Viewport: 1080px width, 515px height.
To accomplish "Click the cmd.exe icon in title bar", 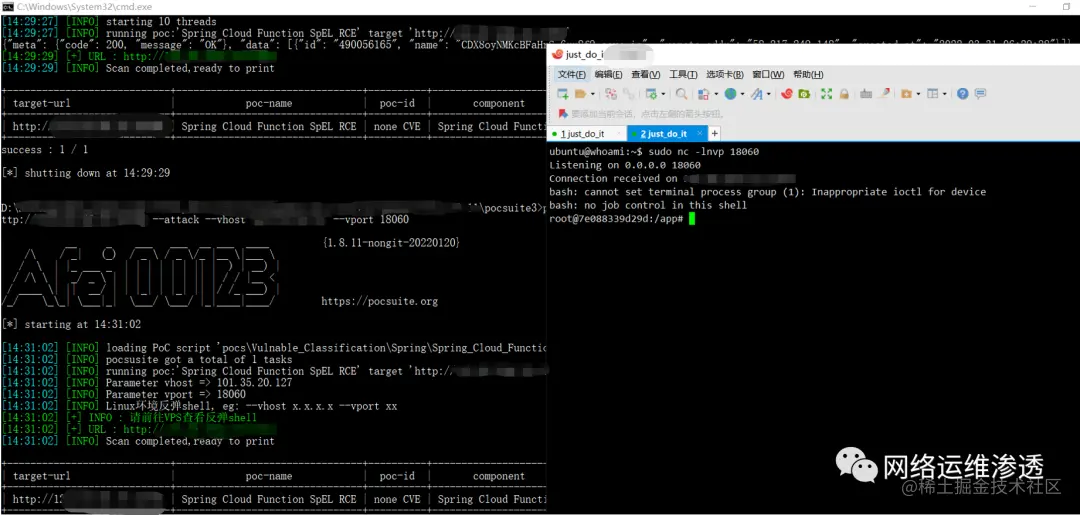I will pyautogui.click(x=8, y=6).
